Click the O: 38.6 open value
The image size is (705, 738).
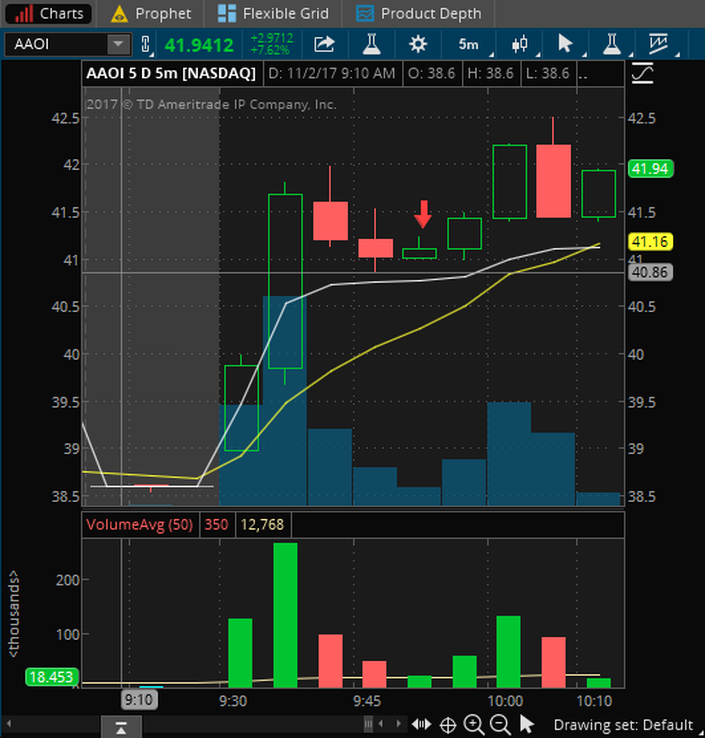click(x=432, y=73)
